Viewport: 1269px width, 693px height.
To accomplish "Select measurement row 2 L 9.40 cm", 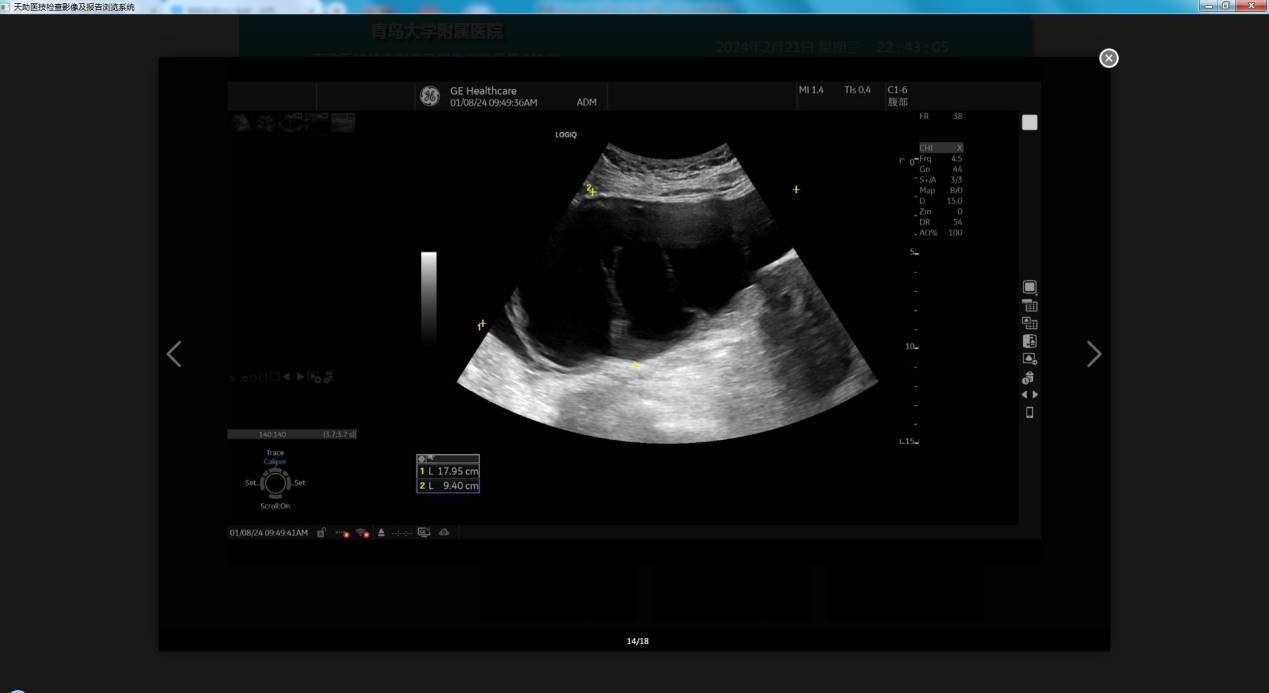I will tap(448, 486).
